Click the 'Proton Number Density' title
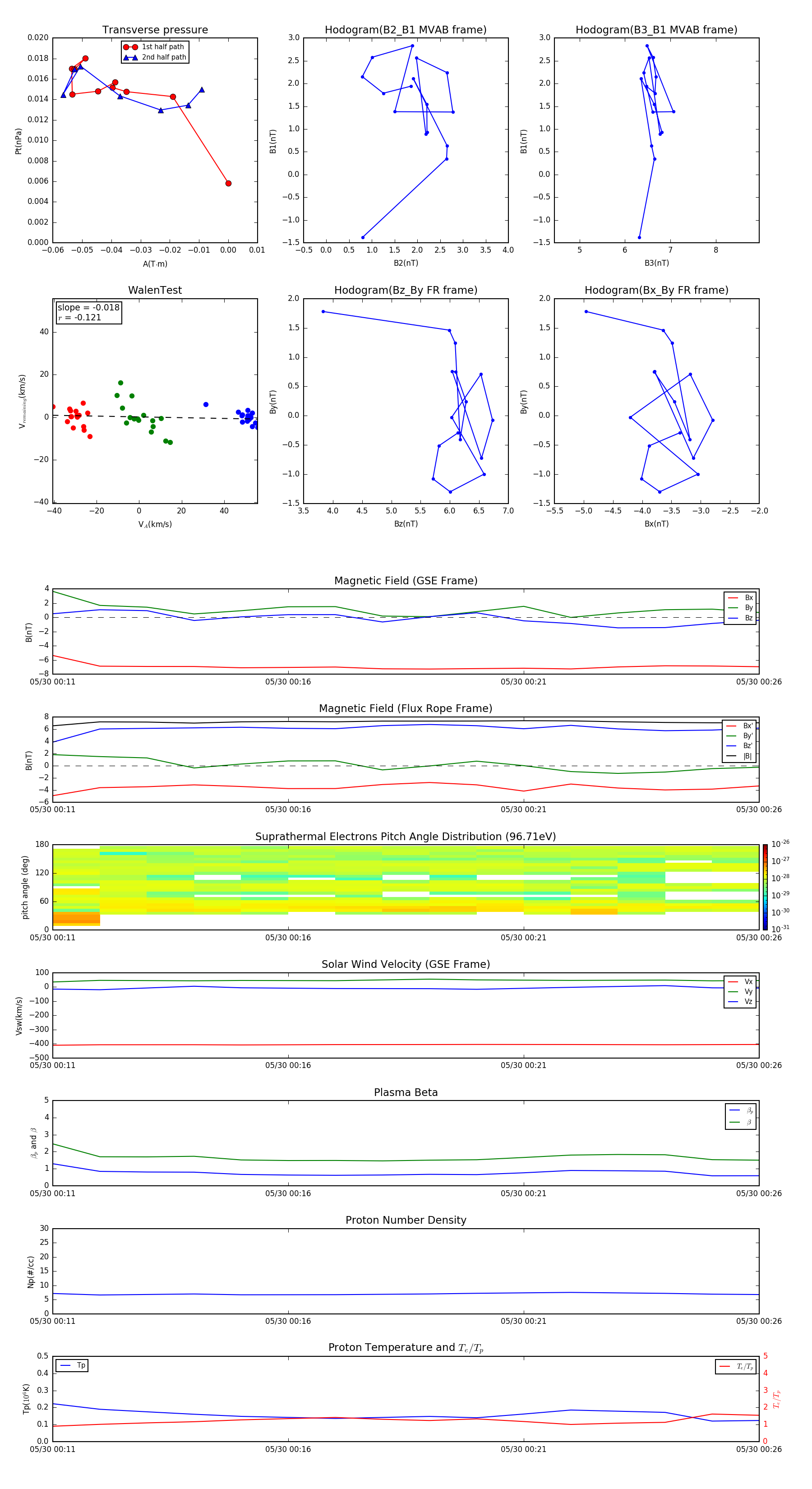Viewport: 812px width, 1489px height. pyautogui.click(x=406, y=1220)
